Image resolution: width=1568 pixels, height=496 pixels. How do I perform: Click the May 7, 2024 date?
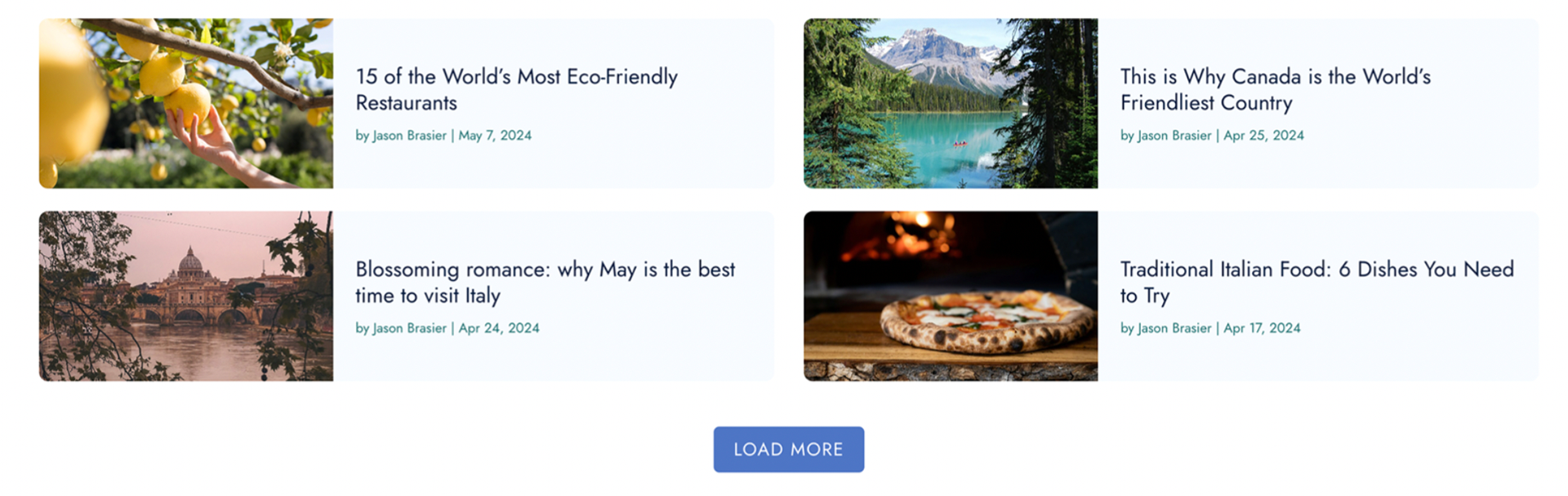[x=495, y=136]
